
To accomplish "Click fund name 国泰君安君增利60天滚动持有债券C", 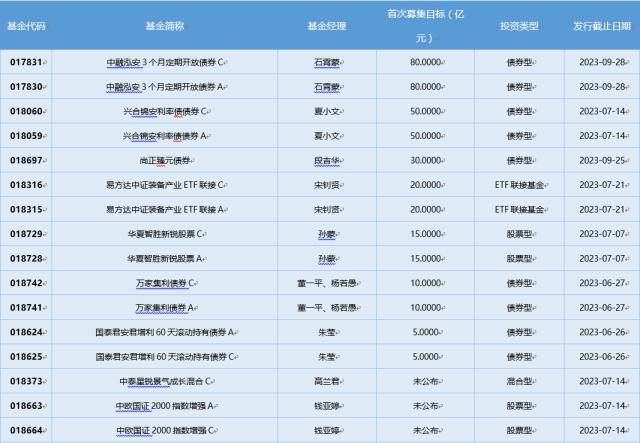I will coord(165,356).
